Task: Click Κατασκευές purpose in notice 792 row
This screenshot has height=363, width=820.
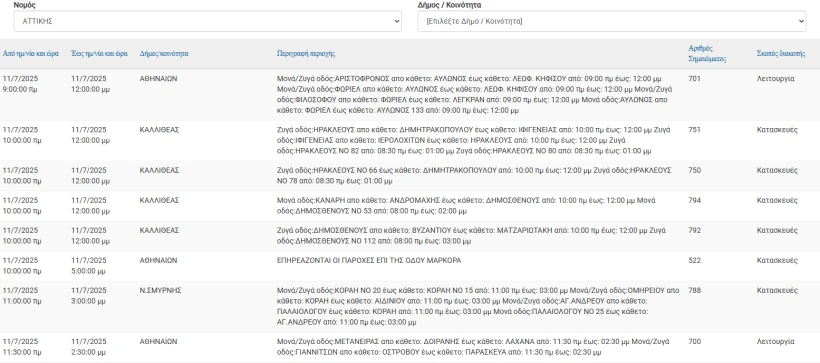Action: [x=777, y=230]
